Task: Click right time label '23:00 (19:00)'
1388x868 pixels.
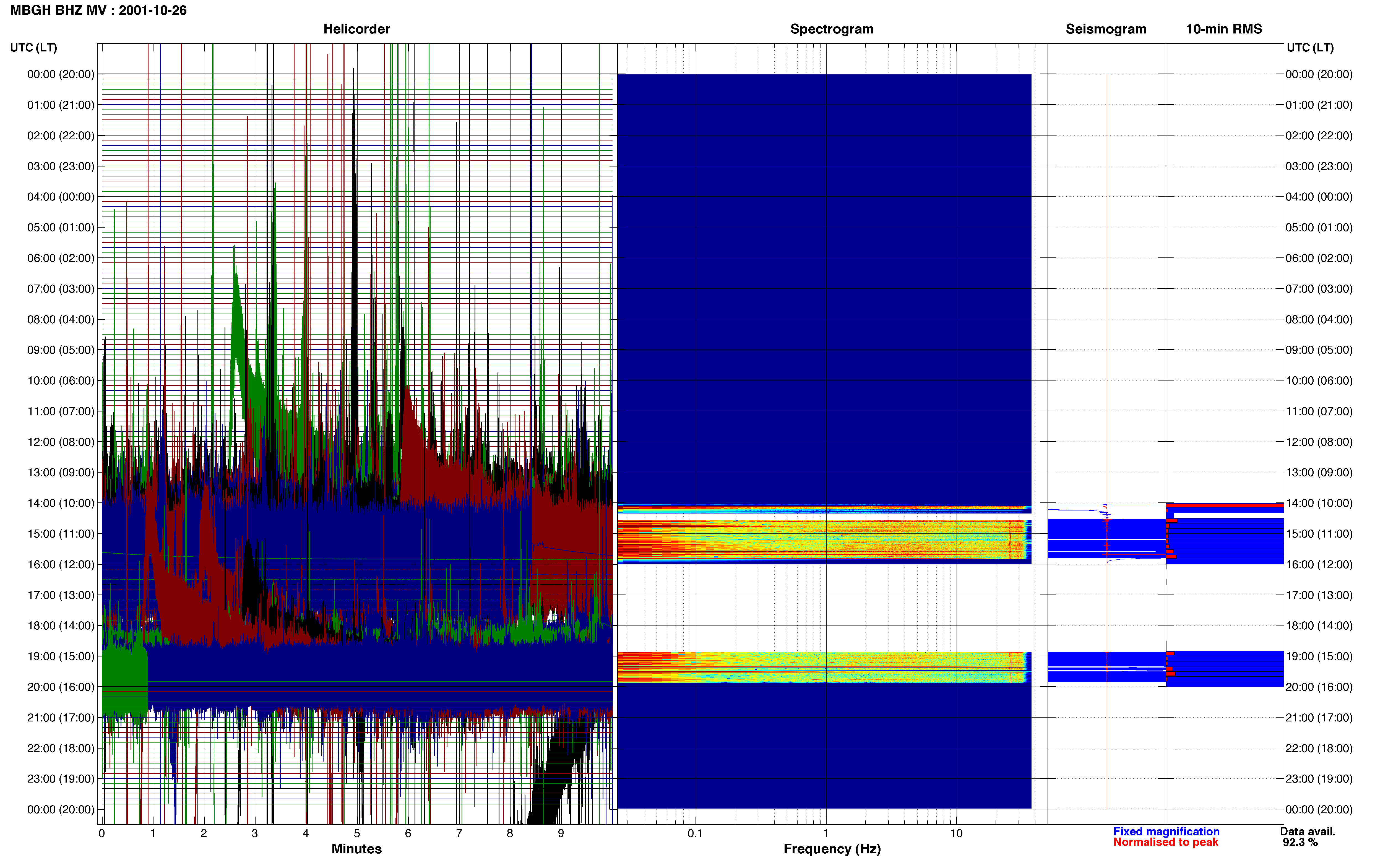Action: pos(1319,779)
